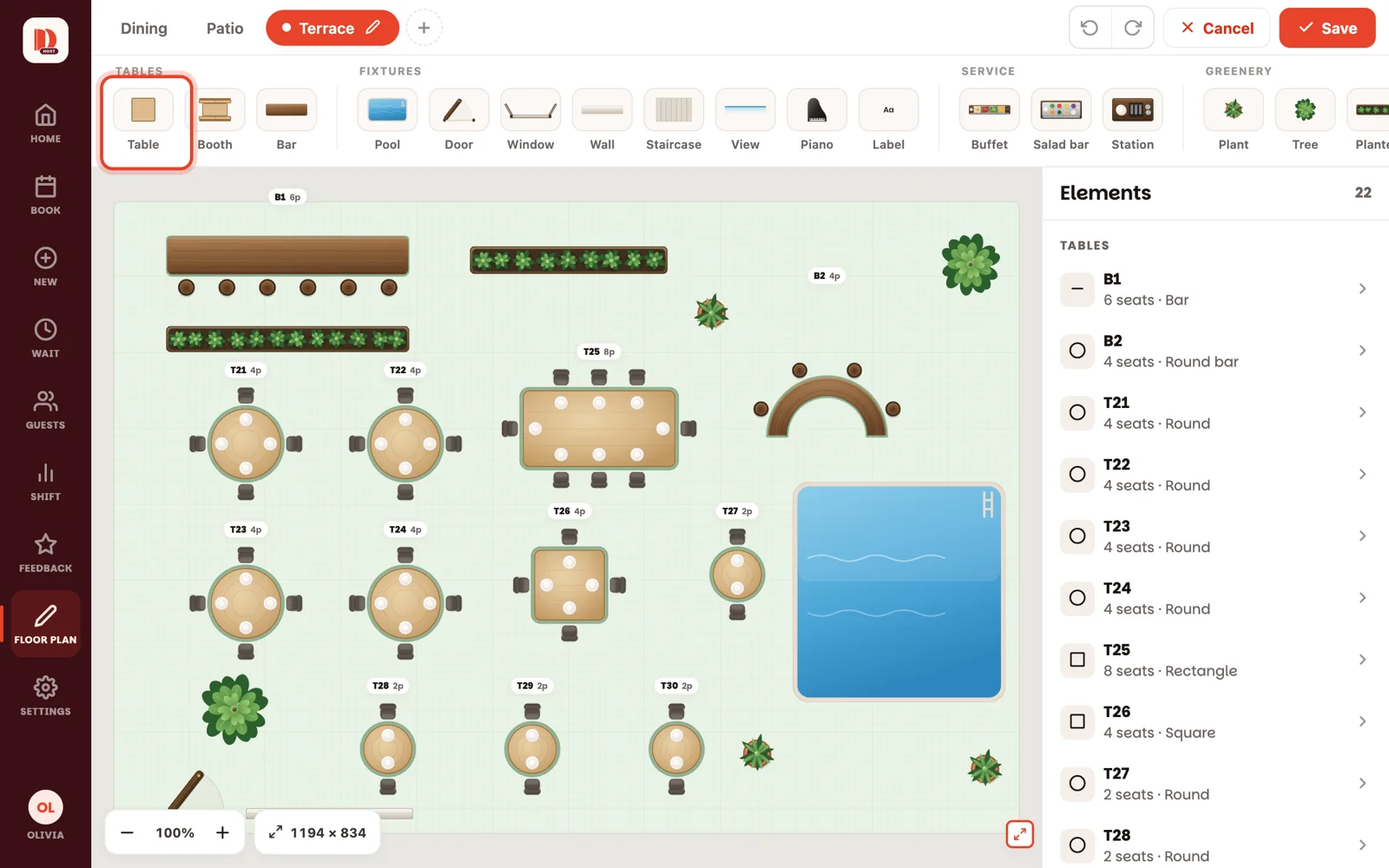Select the Booth table tool
The width and height of the screenshot is (1389, 868).
(x=215, y=121)
